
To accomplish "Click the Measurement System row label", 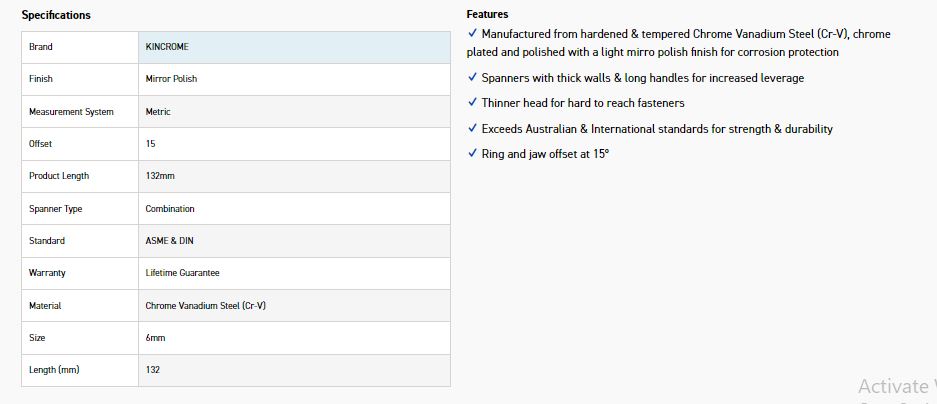I will coord(71,112).
